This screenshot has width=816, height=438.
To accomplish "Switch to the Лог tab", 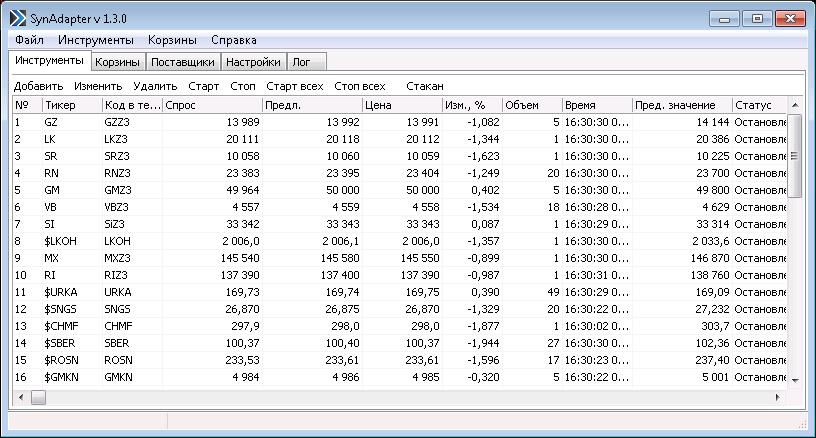I will 307,62.
